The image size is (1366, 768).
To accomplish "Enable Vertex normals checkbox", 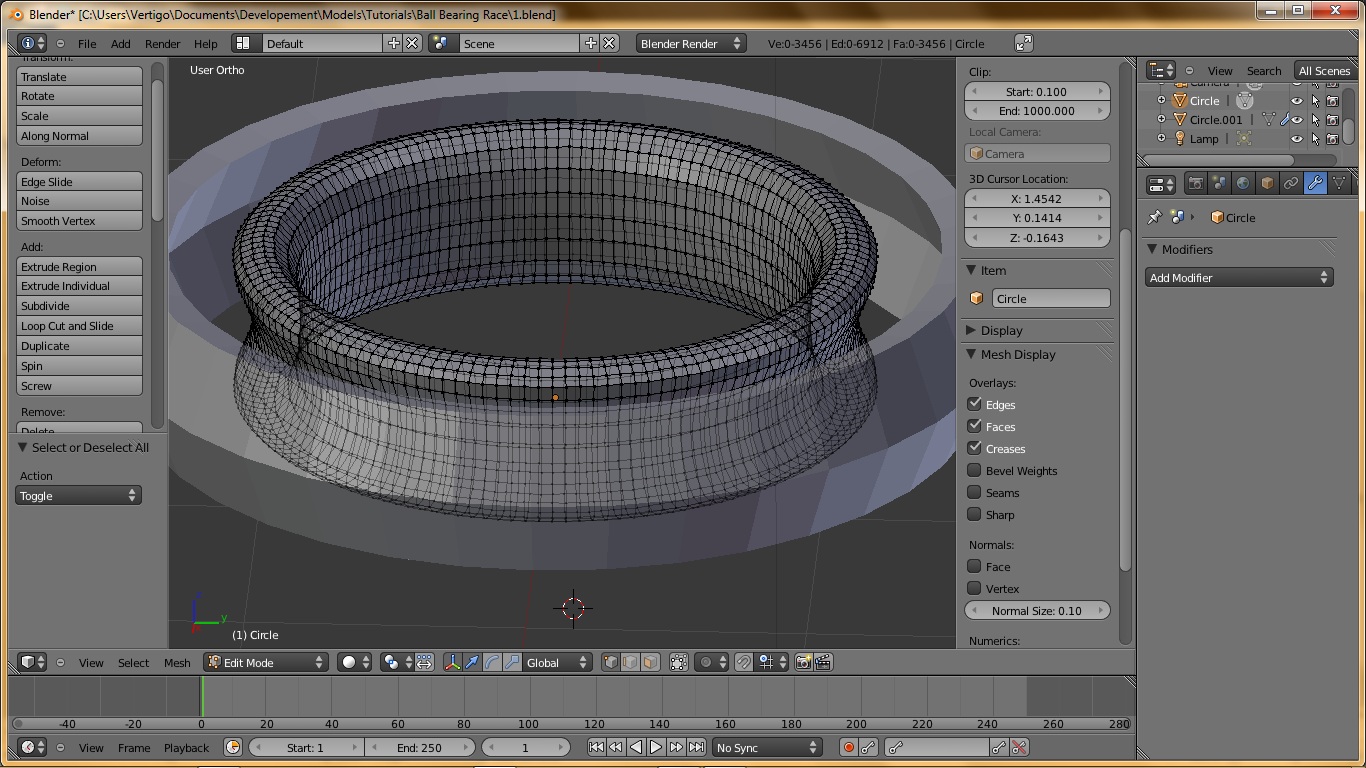I will (974, 588).
